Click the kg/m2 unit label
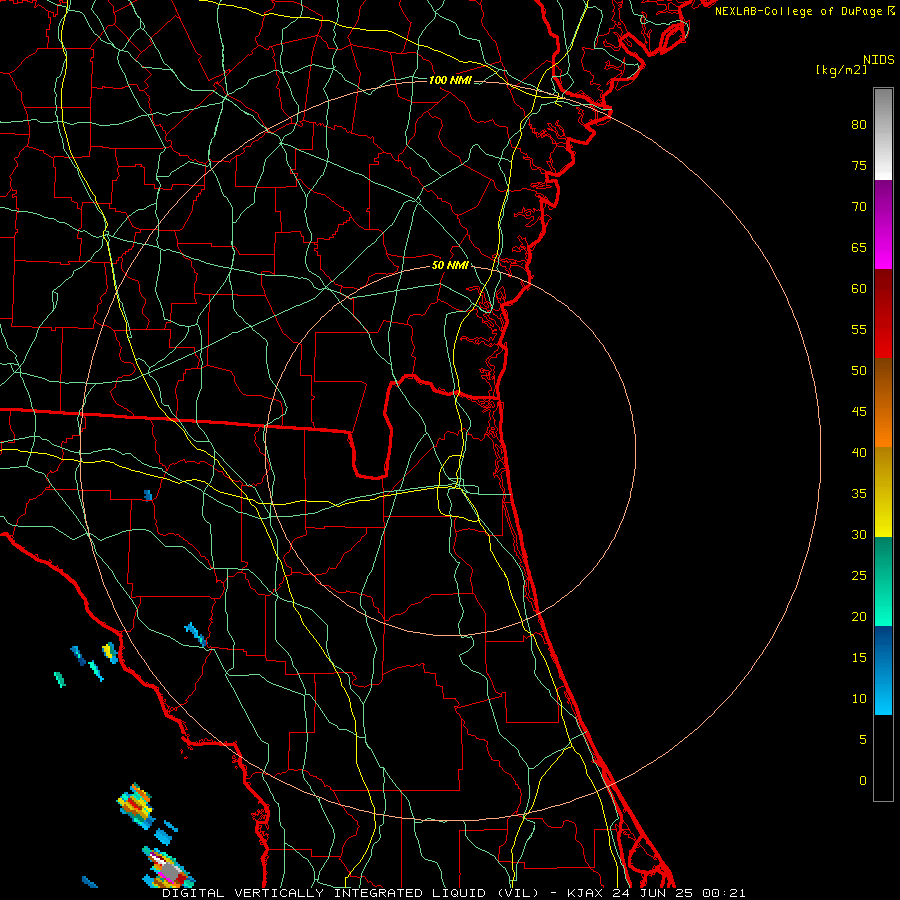 click(841, 70)
